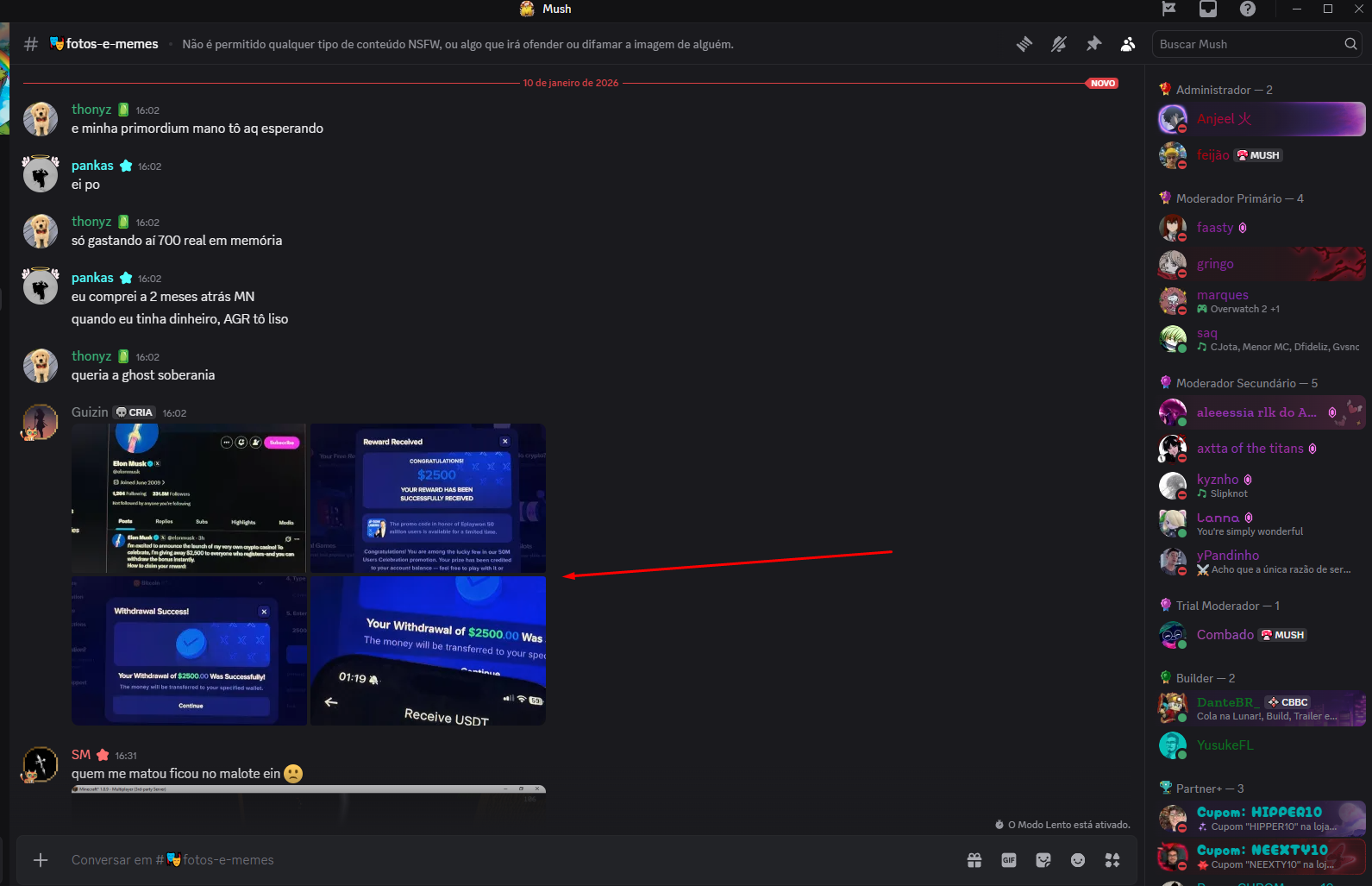
Task: Select member Anjeel in the member list
Action: pos(1262,119)
